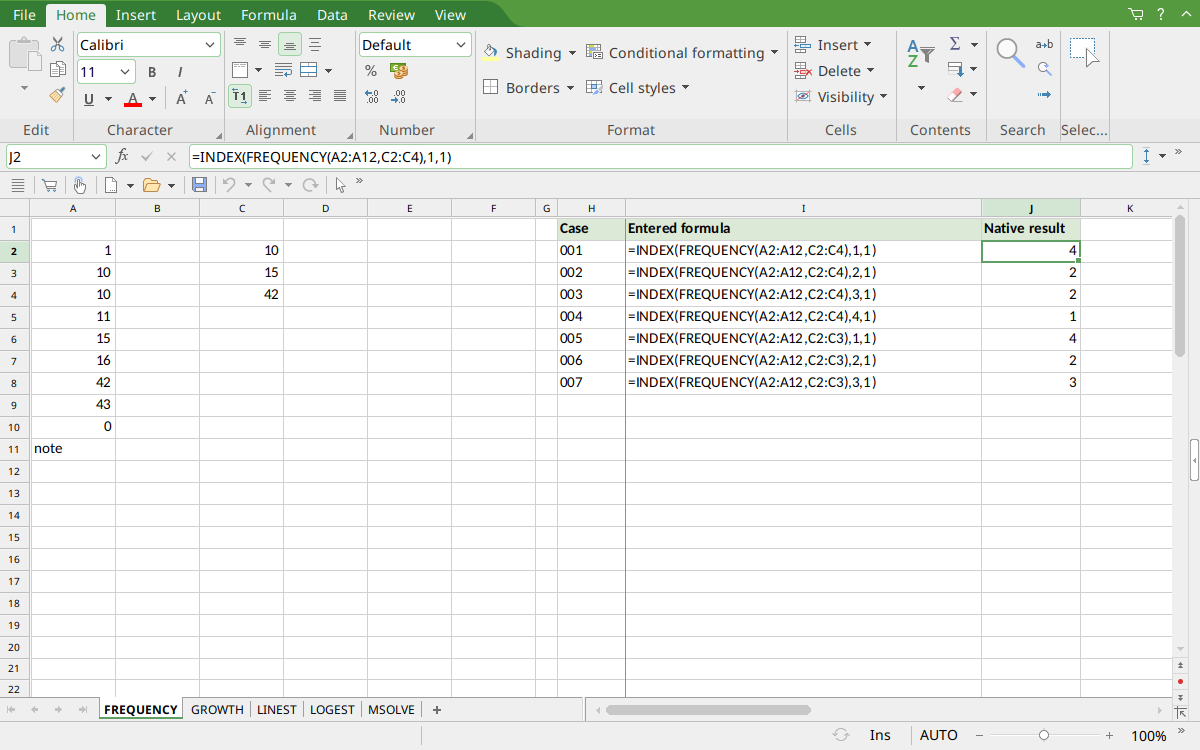The image size is (1200, 750).
Task: Click the percent number format icon
Action: 371,70
